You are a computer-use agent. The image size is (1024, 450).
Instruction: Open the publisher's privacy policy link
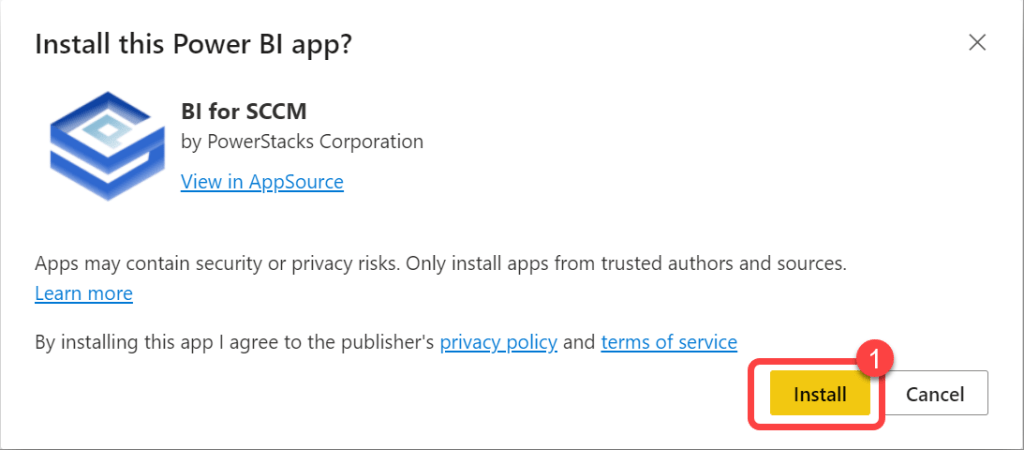tap(498, 342)
